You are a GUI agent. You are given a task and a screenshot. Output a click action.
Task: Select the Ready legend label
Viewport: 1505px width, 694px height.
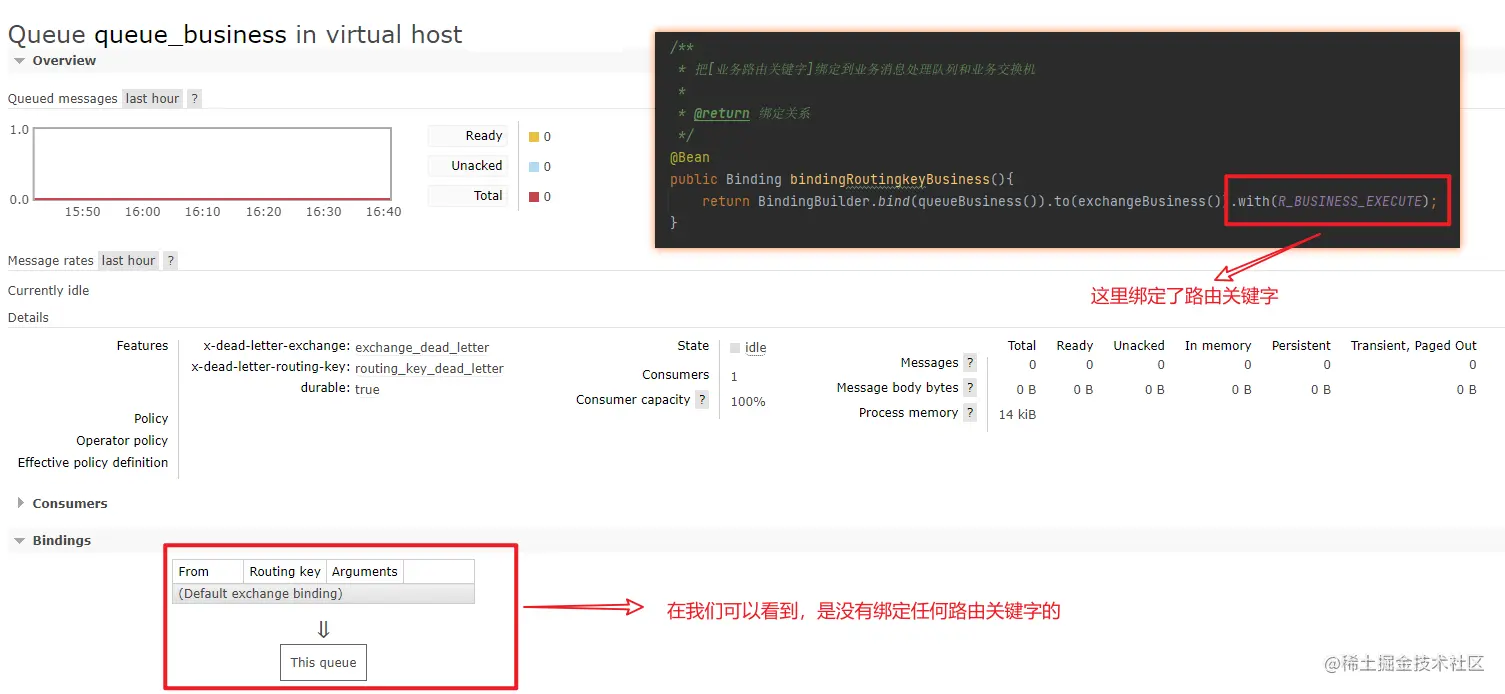(467, 136)
